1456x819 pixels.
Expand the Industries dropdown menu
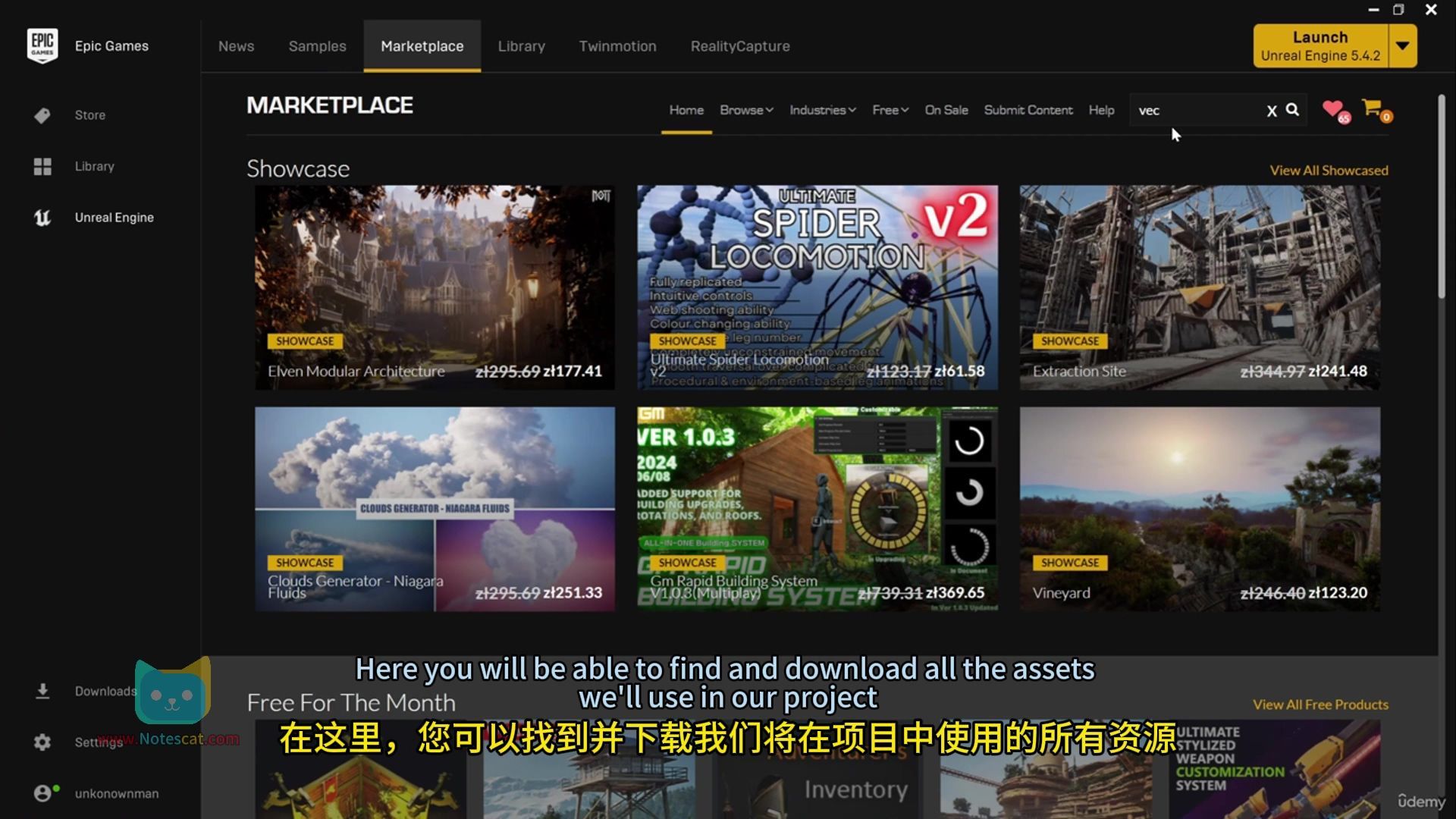tap(822, 110)
